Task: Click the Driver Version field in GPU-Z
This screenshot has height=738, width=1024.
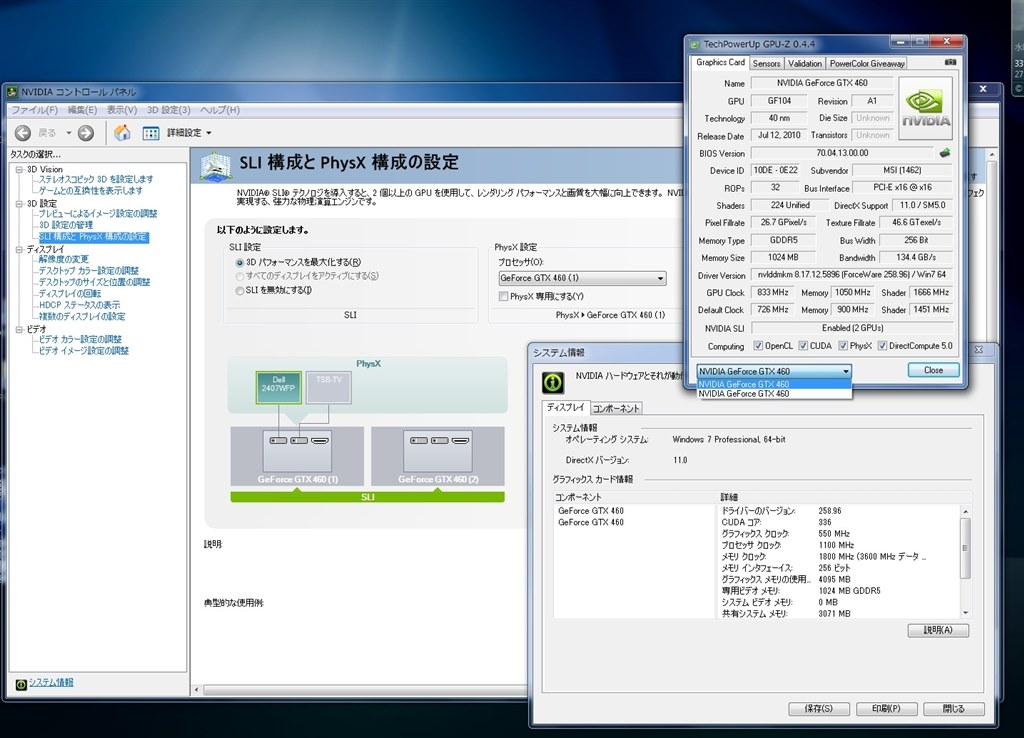Action: (x=852, y=275)
